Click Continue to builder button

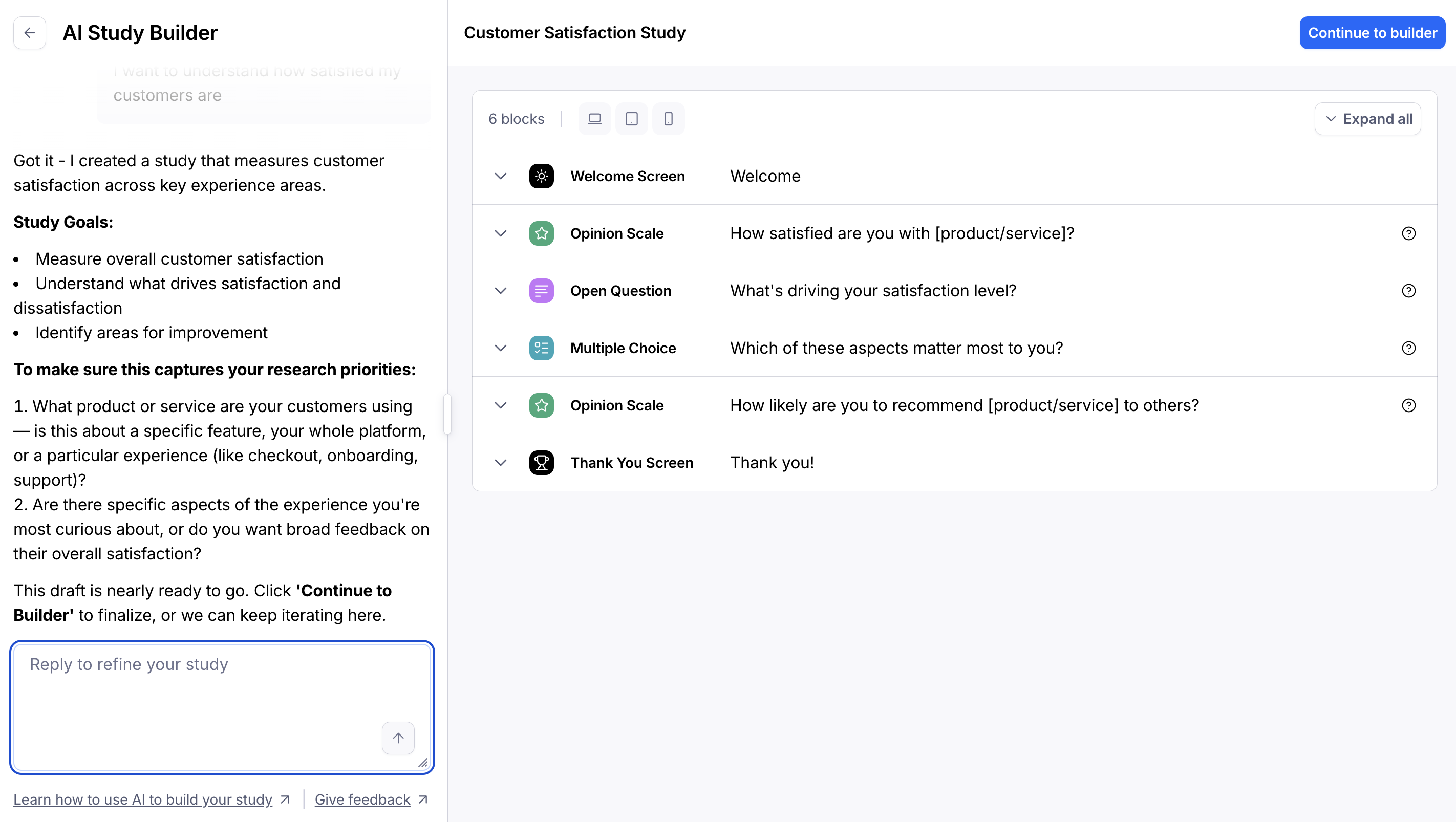click(x=1372, y=33)
